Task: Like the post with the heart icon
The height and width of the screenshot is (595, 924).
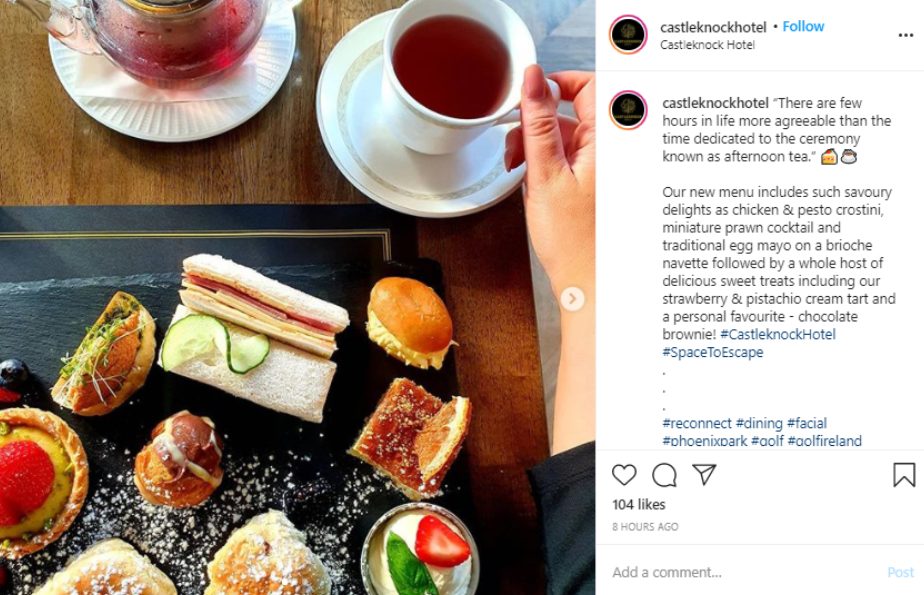Action: click(x=624, y=475)
